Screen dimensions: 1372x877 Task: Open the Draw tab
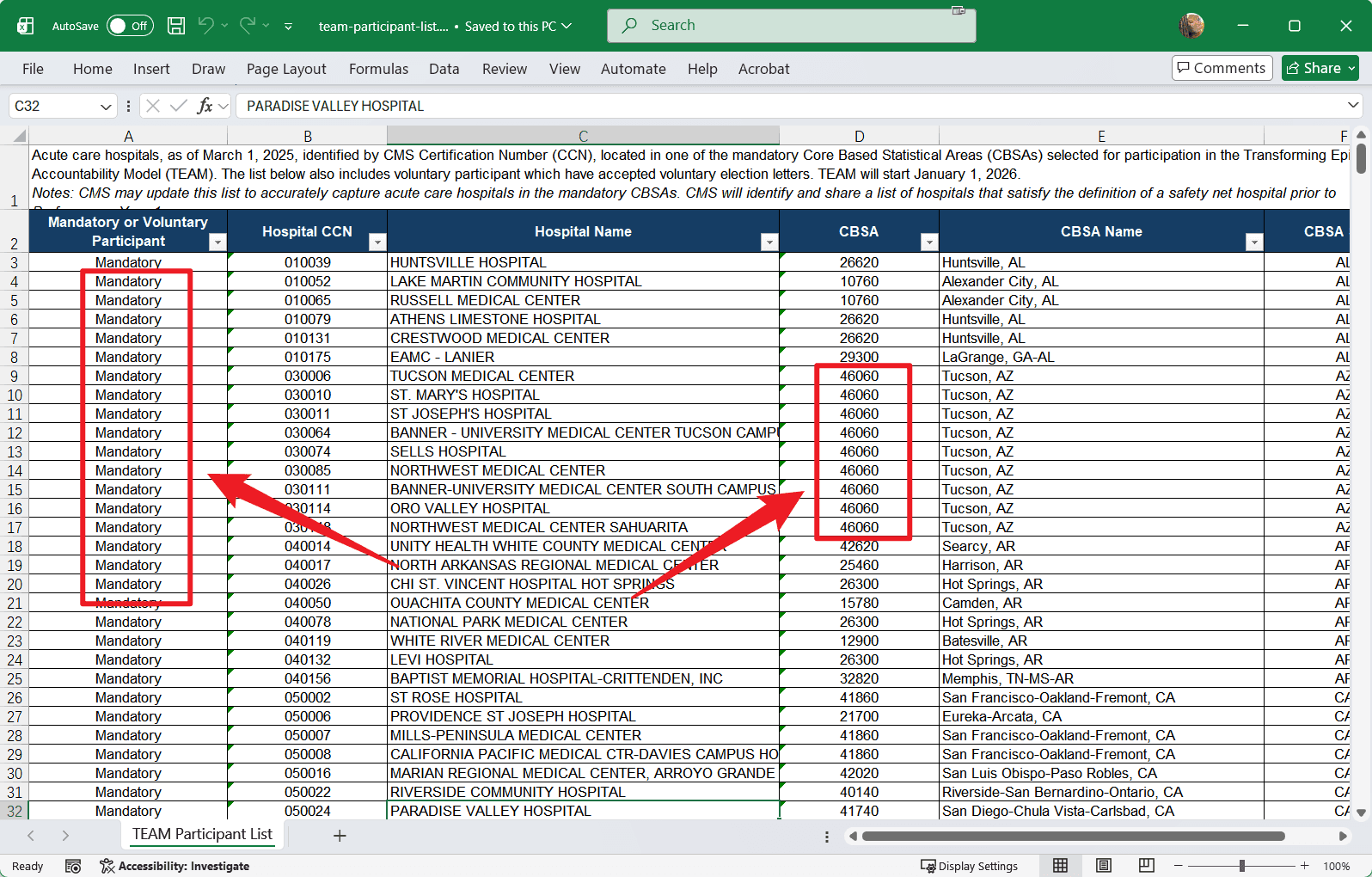(x=209, y=69)
